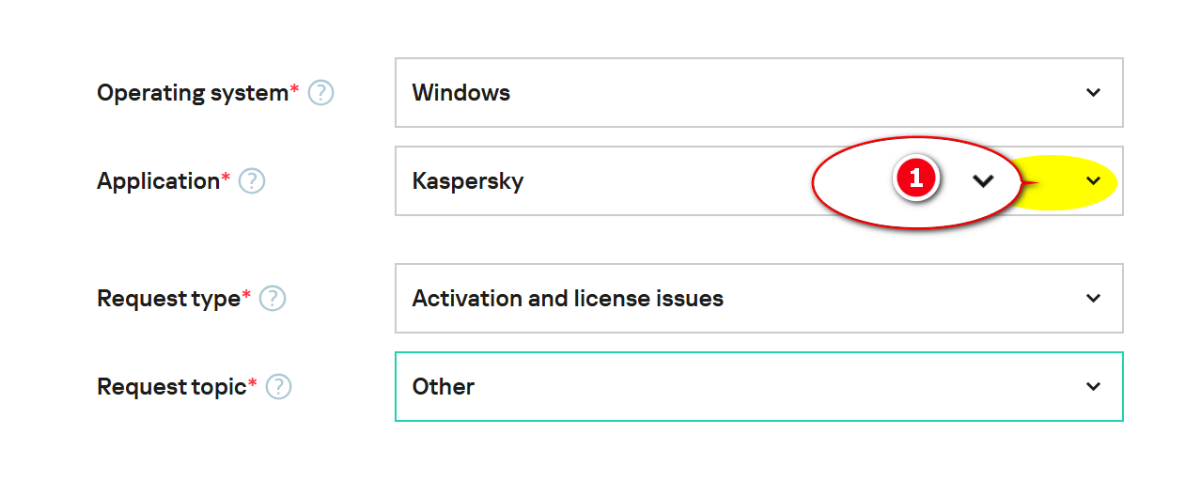Viewport: 1200px width, 480px height.
Task: Click the 'Other' value in Request topic
Action: (x=443, y=386)
